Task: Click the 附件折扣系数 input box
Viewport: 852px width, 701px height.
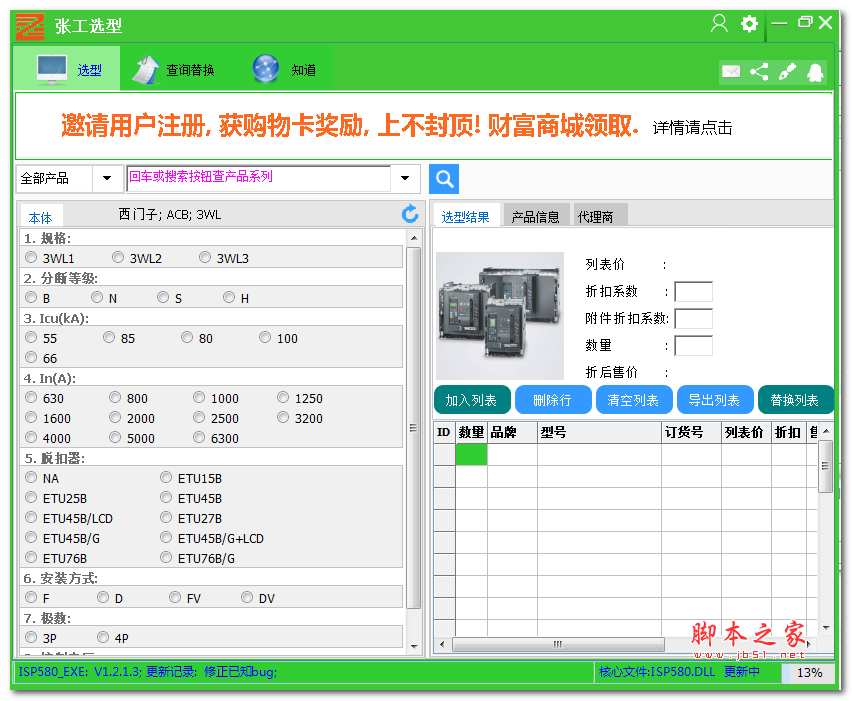Action: [693, 318]
